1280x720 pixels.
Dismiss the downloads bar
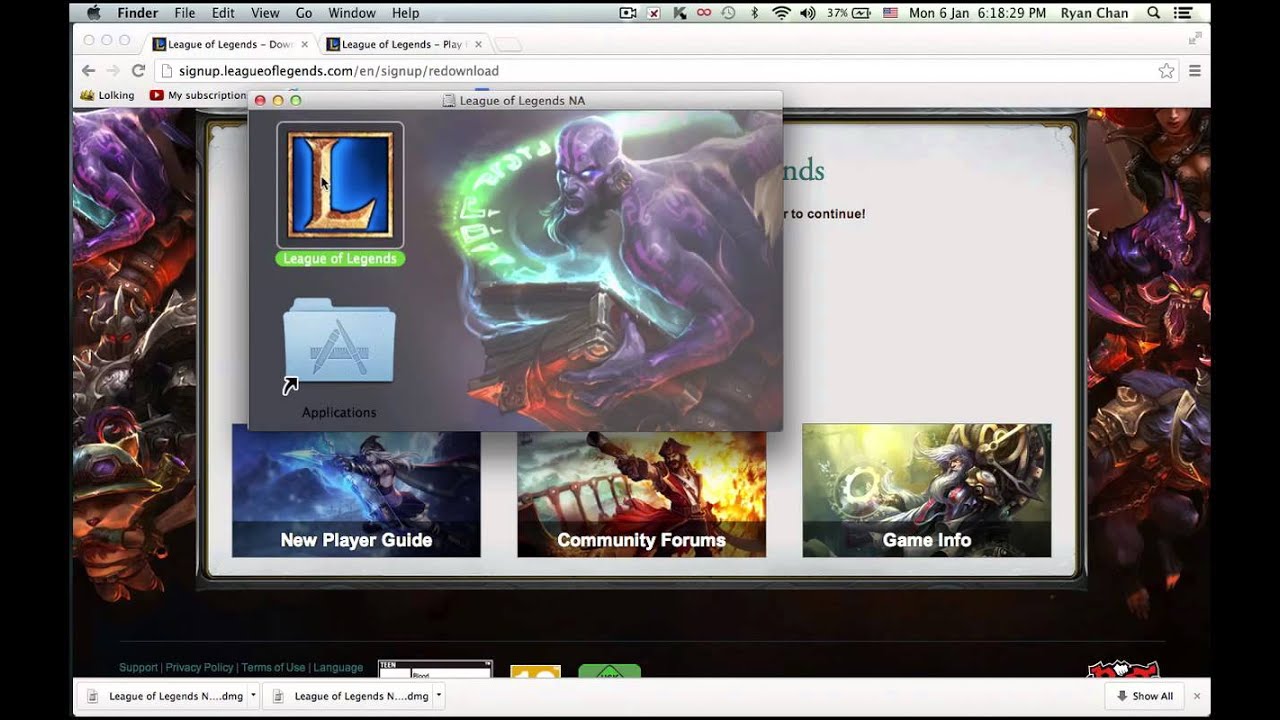coord(1197,696)
